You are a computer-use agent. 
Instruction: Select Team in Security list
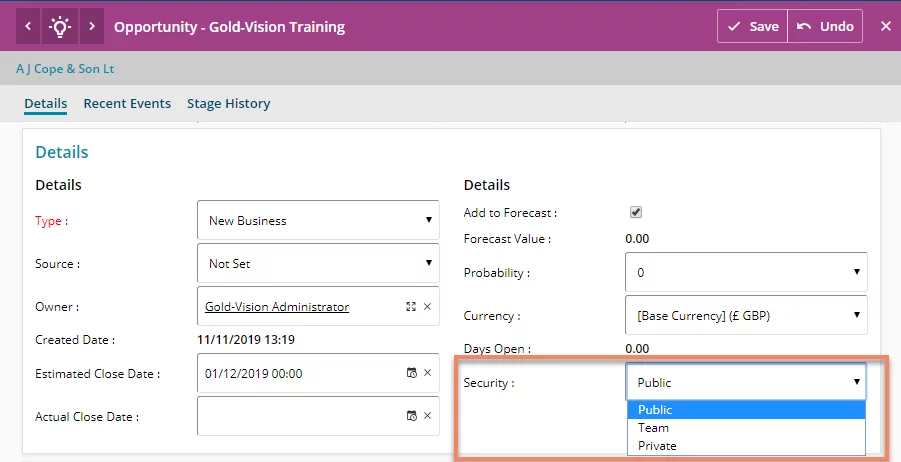coord(746,428)
